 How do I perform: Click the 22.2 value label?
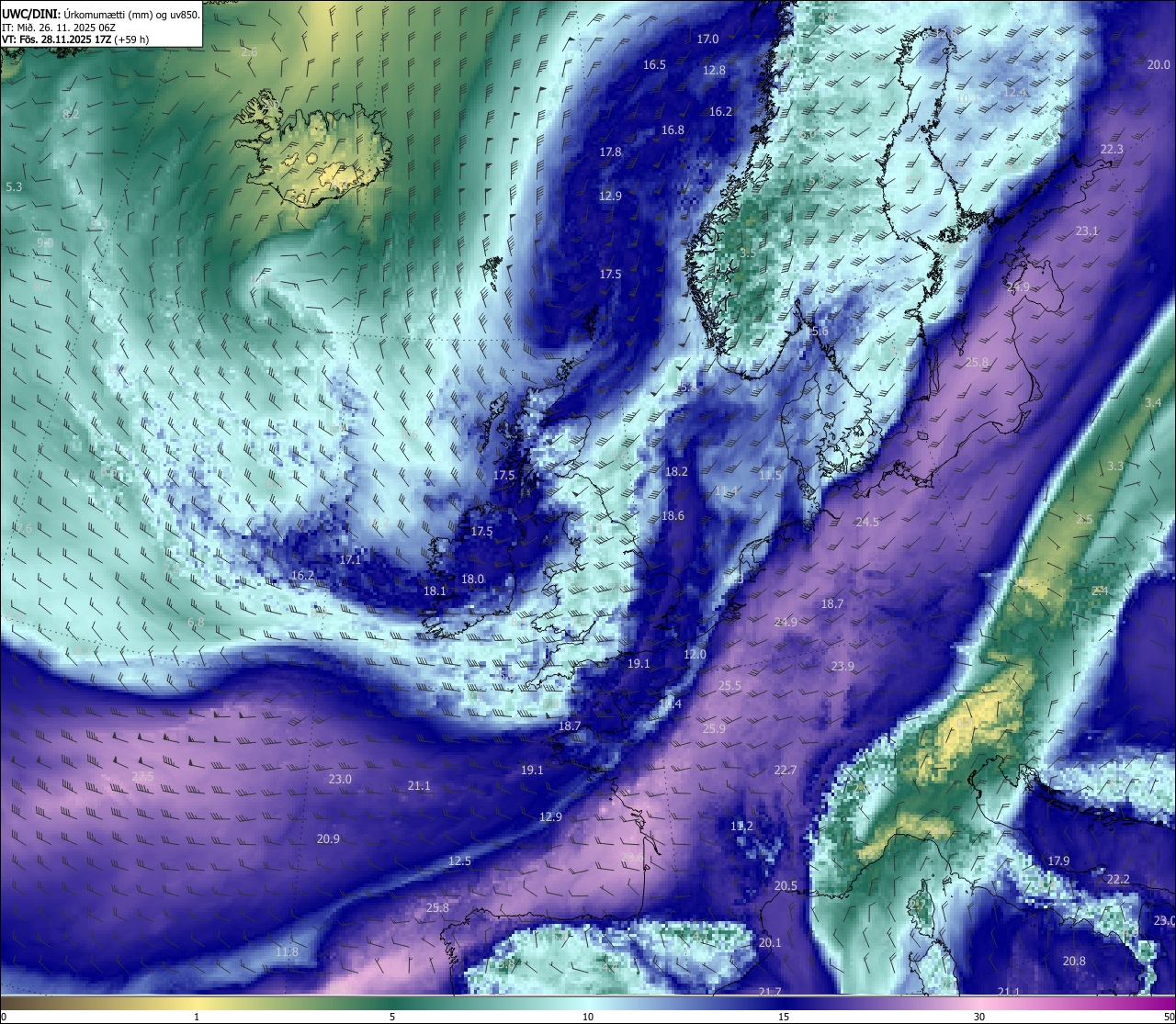pyautogui.click(x=1118, y=880)
